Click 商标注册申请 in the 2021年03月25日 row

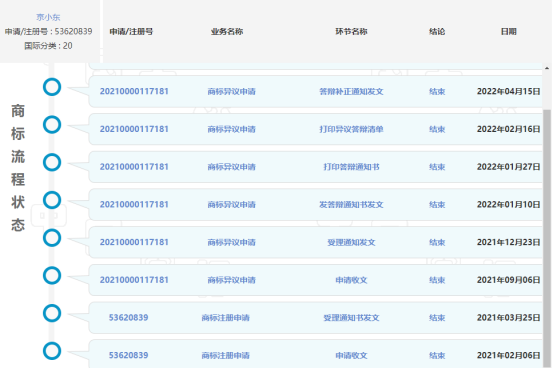225,318
